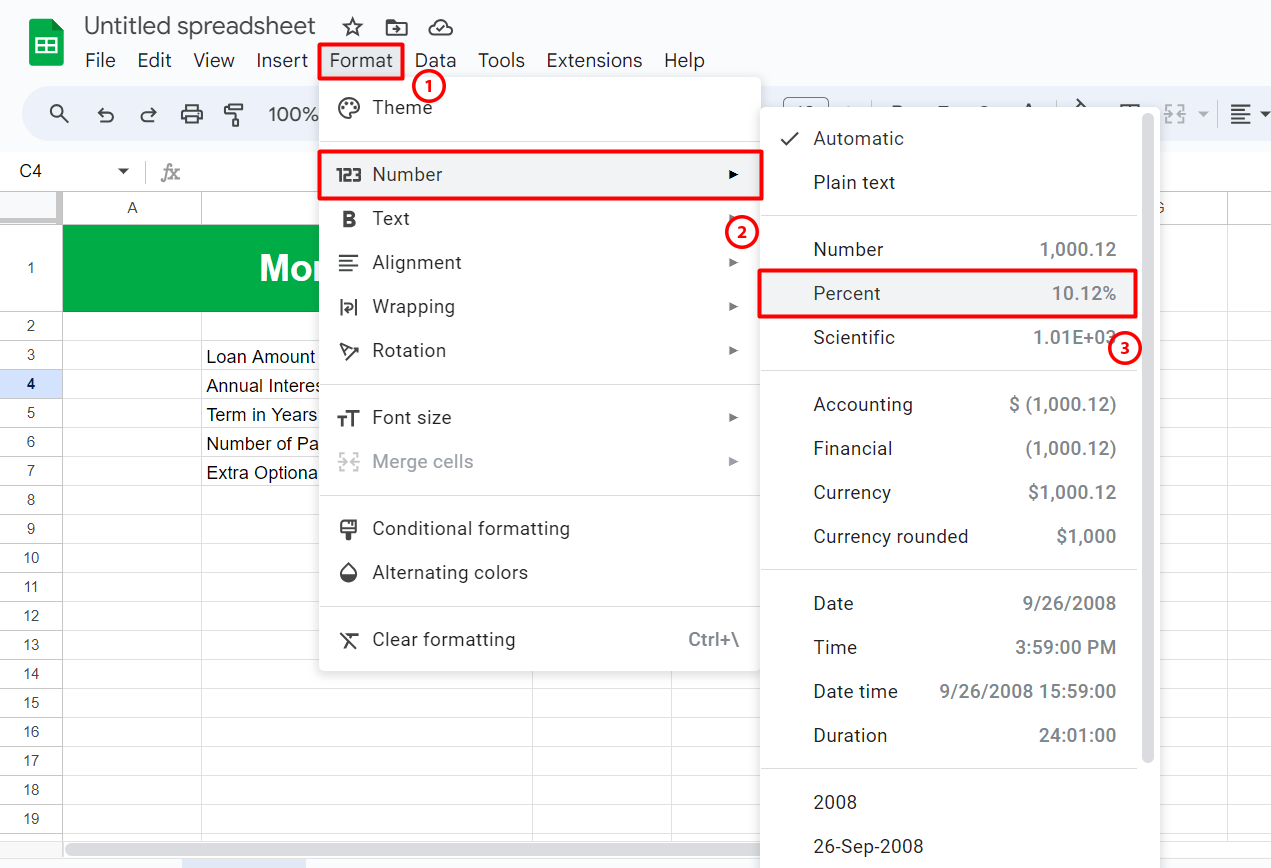Click the fx formula bar icon
1271x868 pixels.
[x=171, y=172]
